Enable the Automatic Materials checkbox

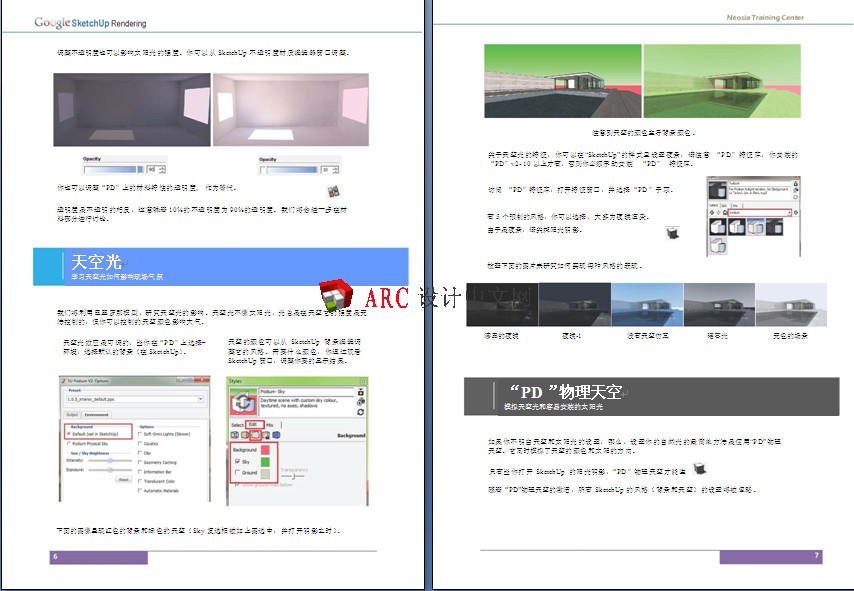coord(140,491)
